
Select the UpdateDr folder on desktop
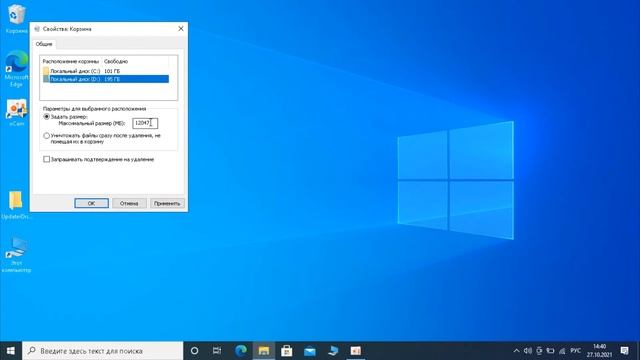[x=16, y=205]
